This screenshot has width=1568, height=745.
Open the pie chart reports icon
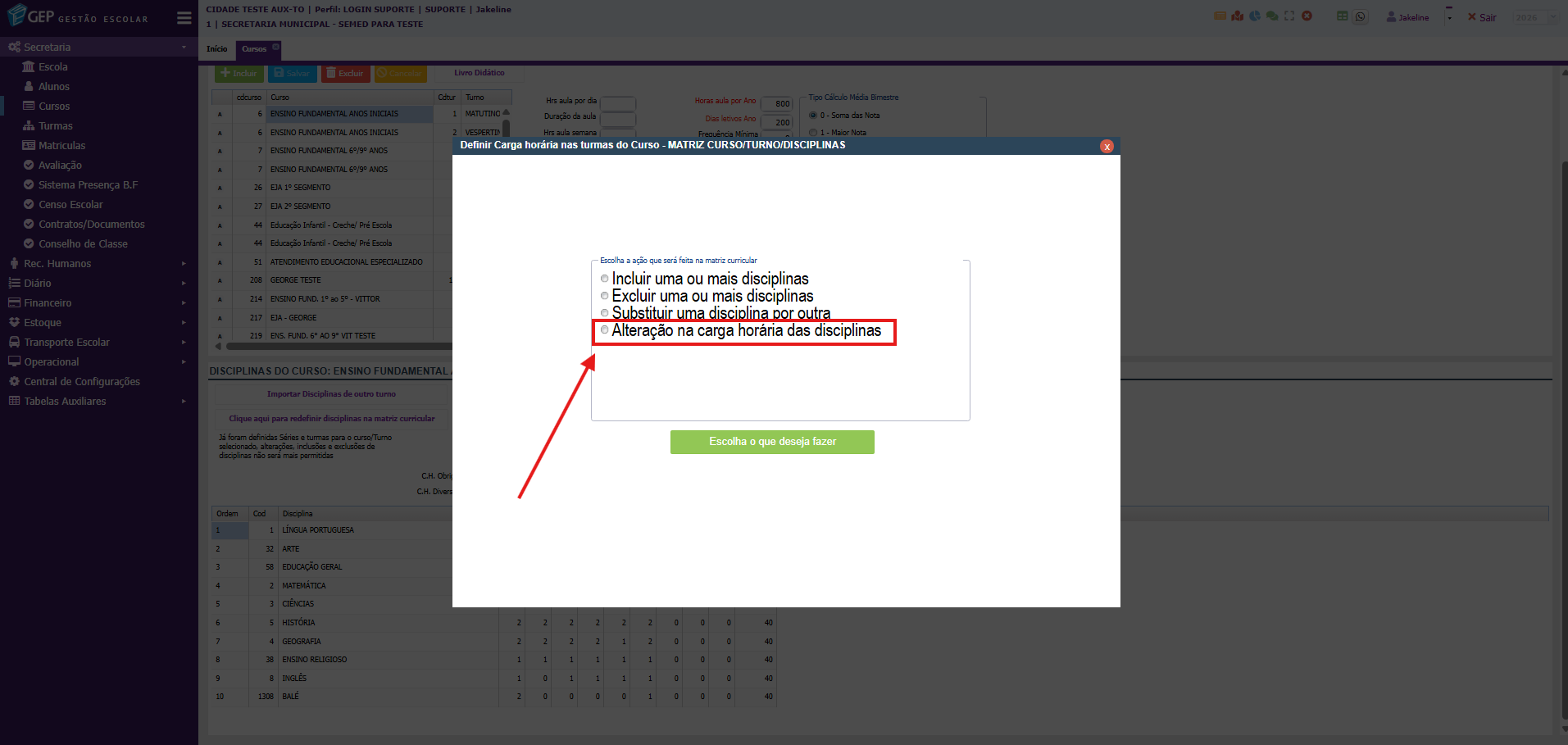tap(1255, 16)
